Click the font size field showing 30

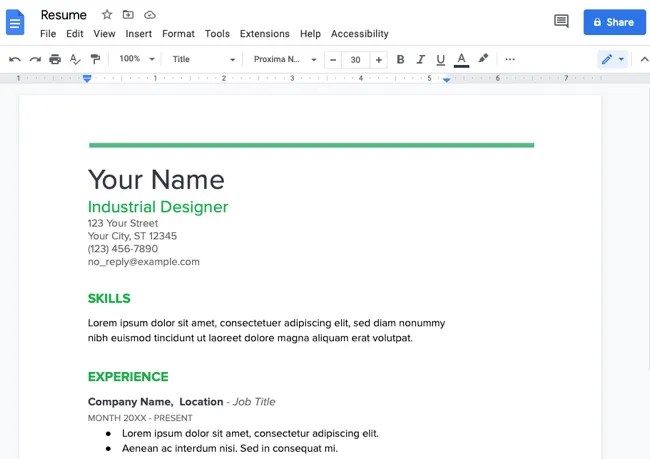(x=355, y=60)
